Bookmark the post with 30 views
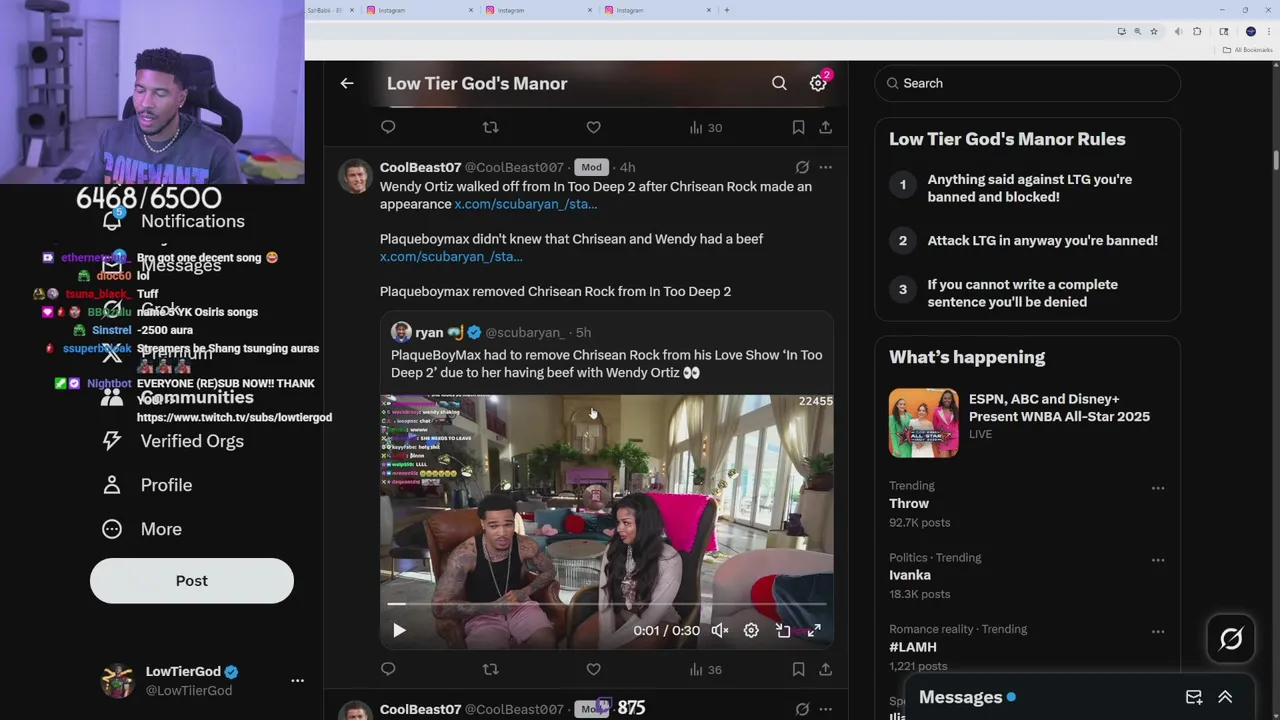Image resolution: width=1280 pixels, height=720 pixels. point(798,127)
